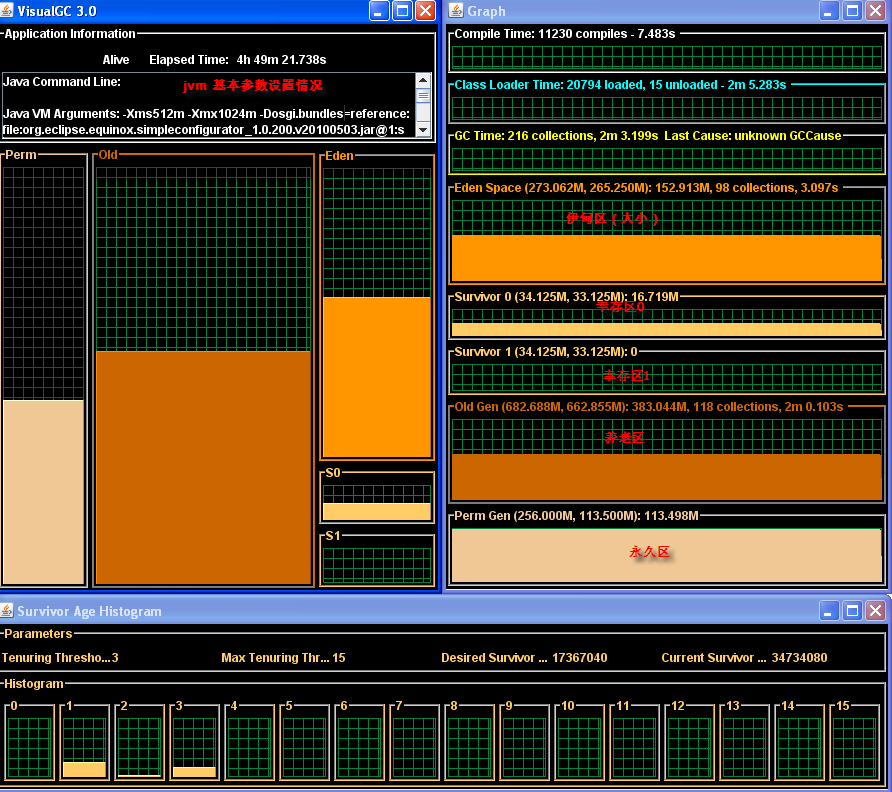
Task: Click the 'Elapsed Time: 4h 49m 21.738s' text
Action: 238,60
